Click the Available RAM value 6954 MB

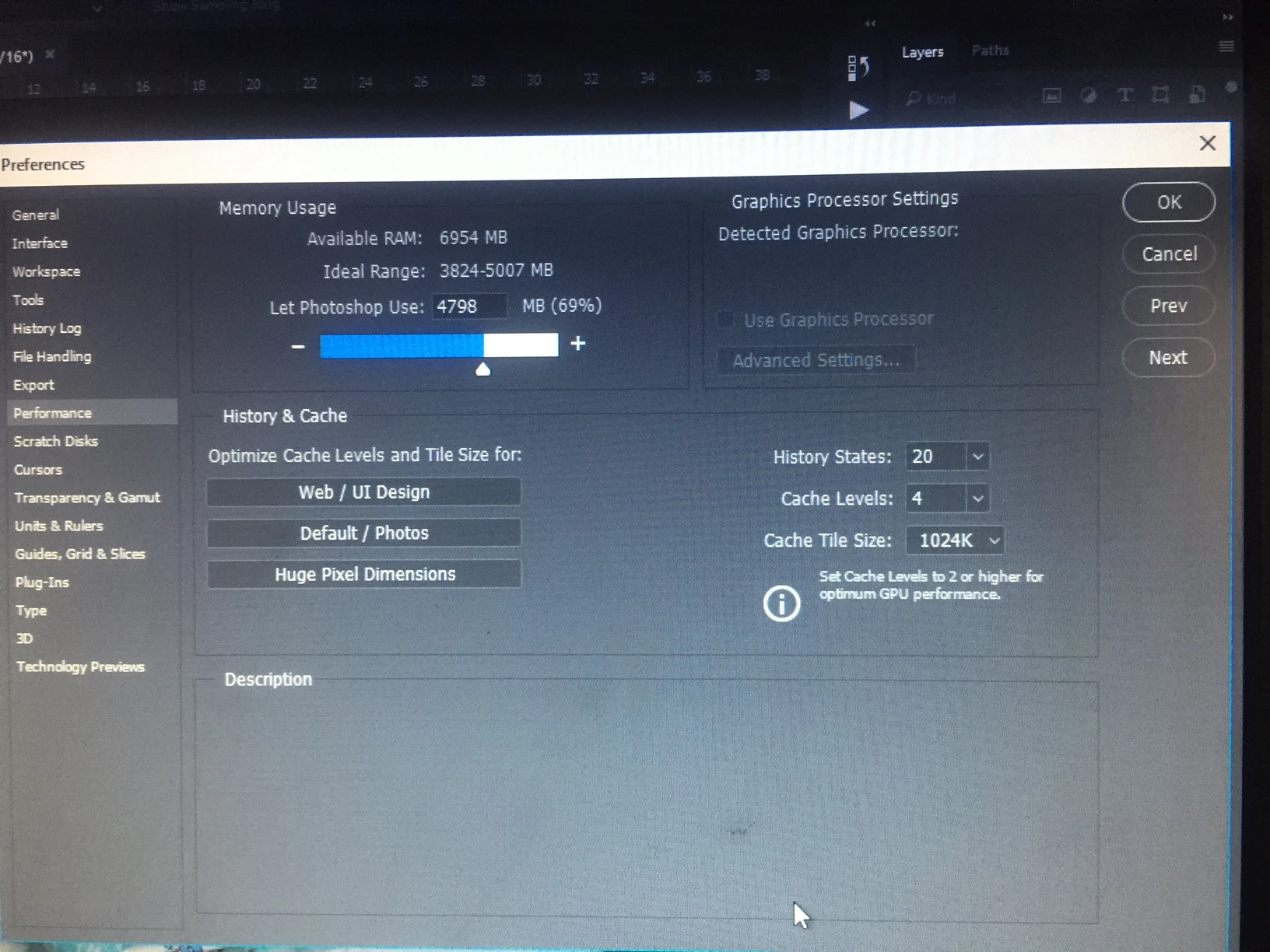click(x=473, y=237)
